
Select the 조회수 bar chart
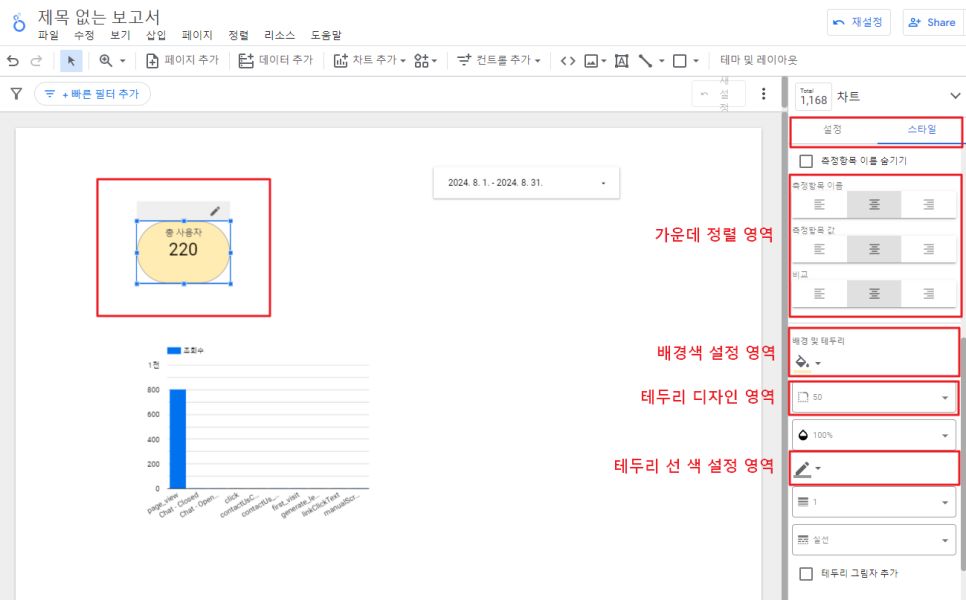pos(256,431)
